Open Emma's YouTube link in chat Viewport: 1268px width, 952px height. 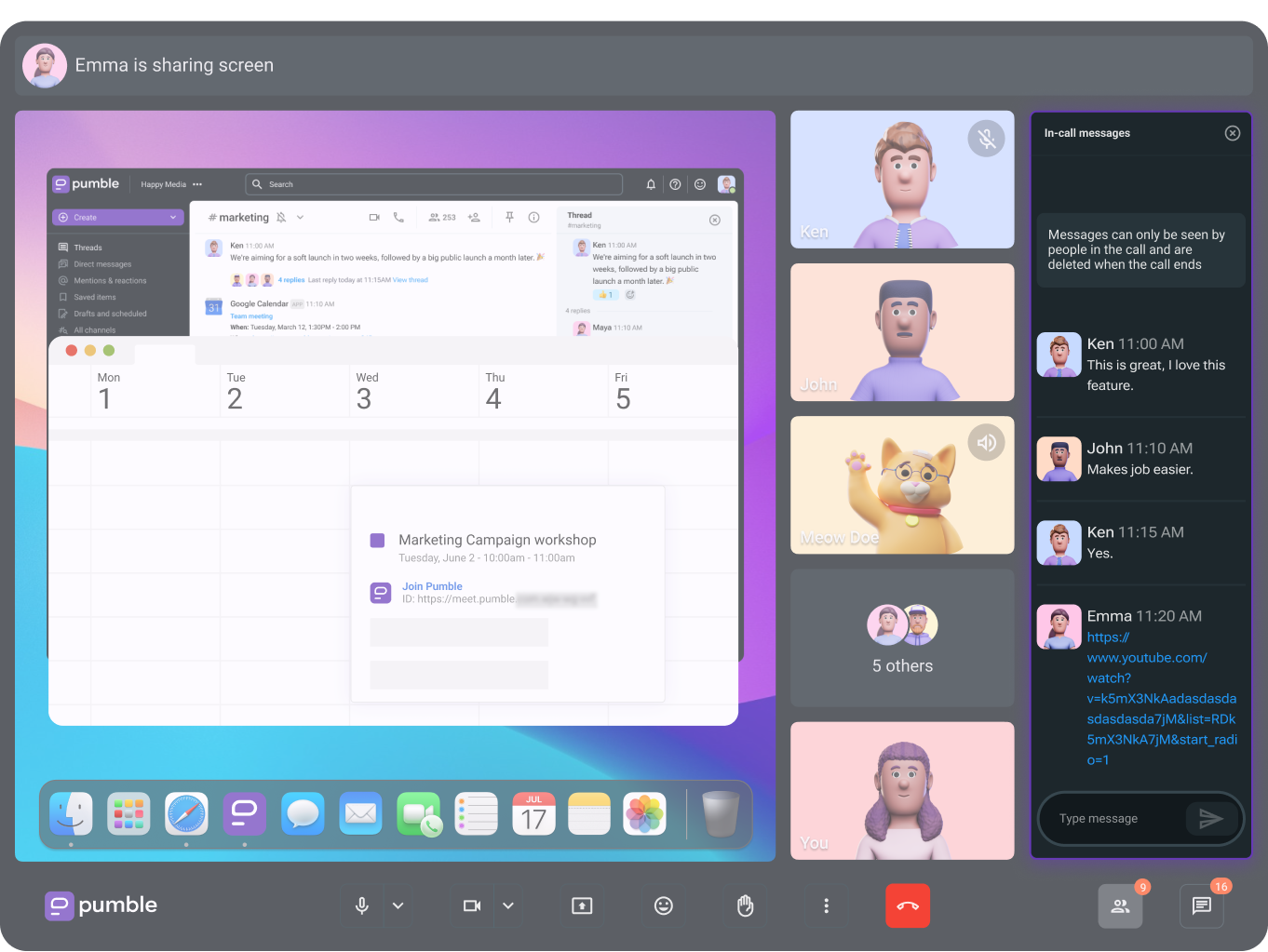coord(1162,699)
